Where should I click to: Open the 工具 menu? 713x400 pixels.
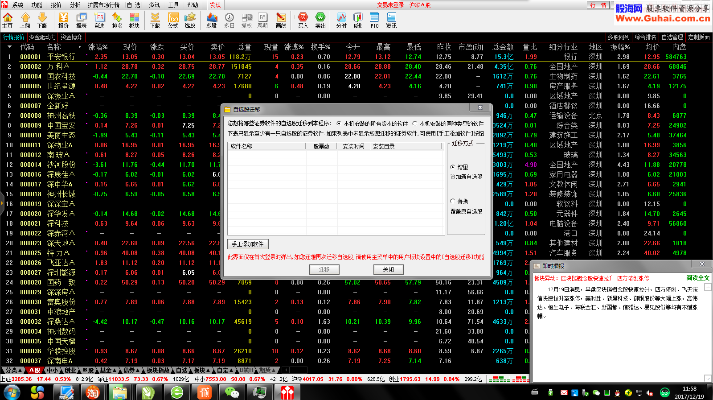(174, 5)
